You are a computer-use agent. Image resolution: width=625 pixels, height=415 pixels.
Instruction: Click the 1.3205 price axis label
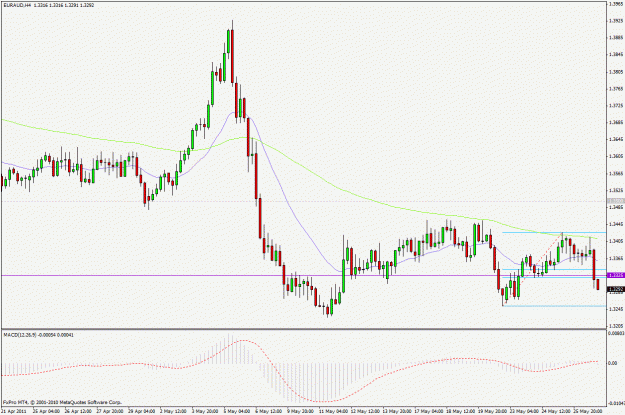[616, 326]
